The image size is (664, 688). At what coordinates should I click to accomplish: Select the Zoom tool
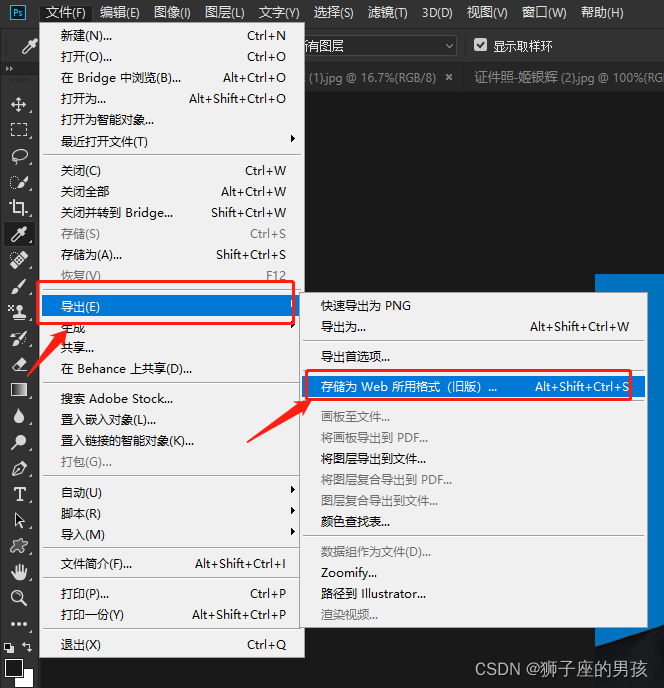point(18,598)
